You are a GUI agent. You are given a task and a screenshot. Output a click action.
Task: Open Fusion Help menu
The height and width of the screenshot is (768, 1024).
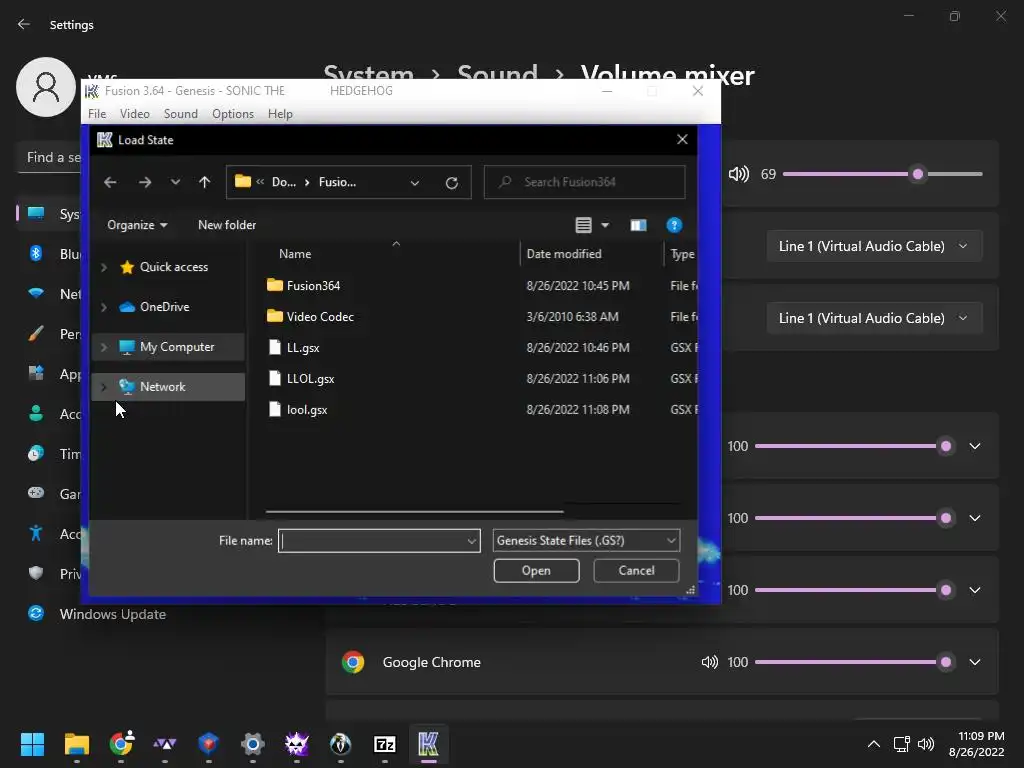280,114
